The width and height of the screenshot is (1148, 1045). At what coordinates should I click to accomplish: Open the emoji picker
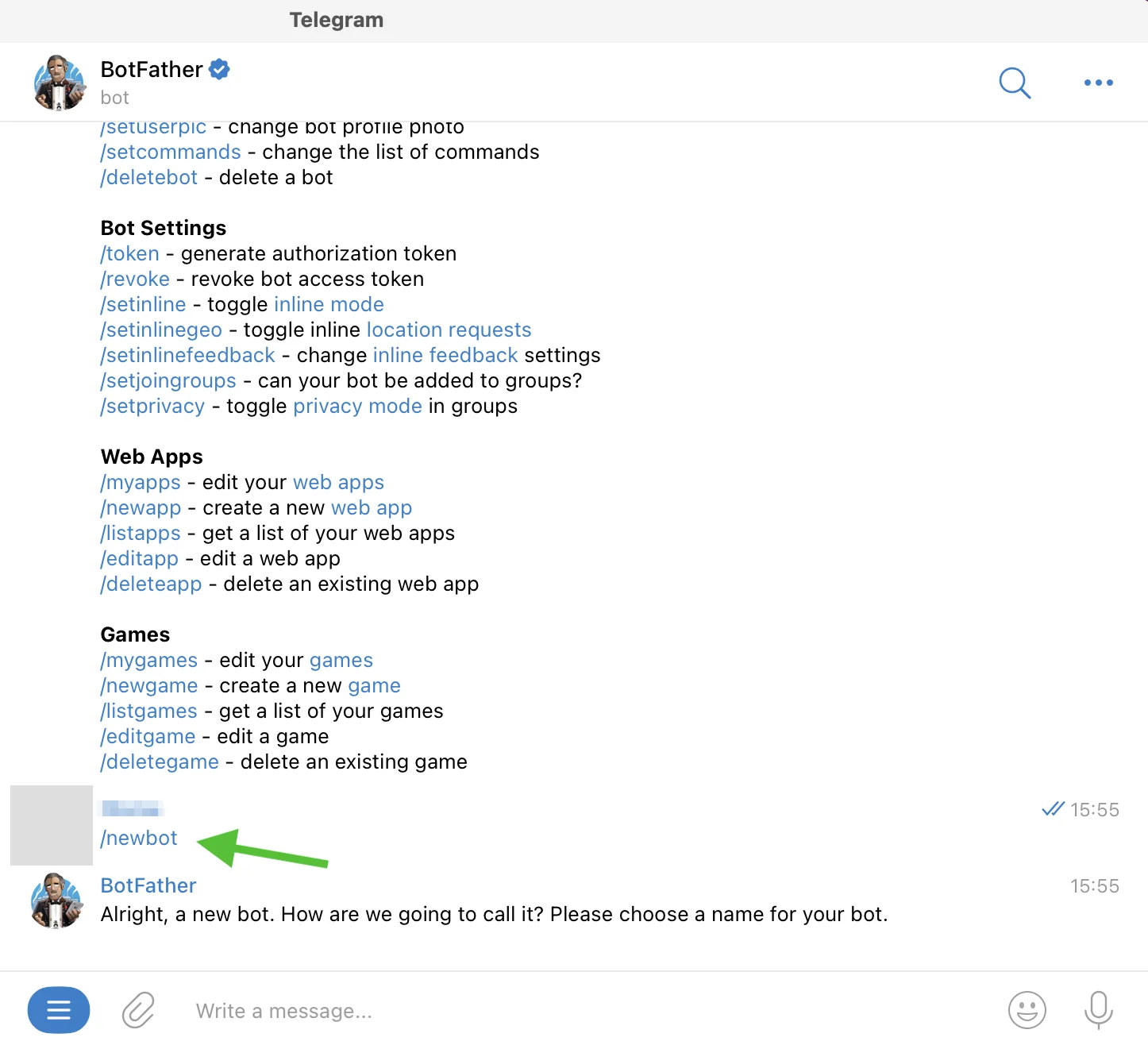click(x=1027, y=1010)
